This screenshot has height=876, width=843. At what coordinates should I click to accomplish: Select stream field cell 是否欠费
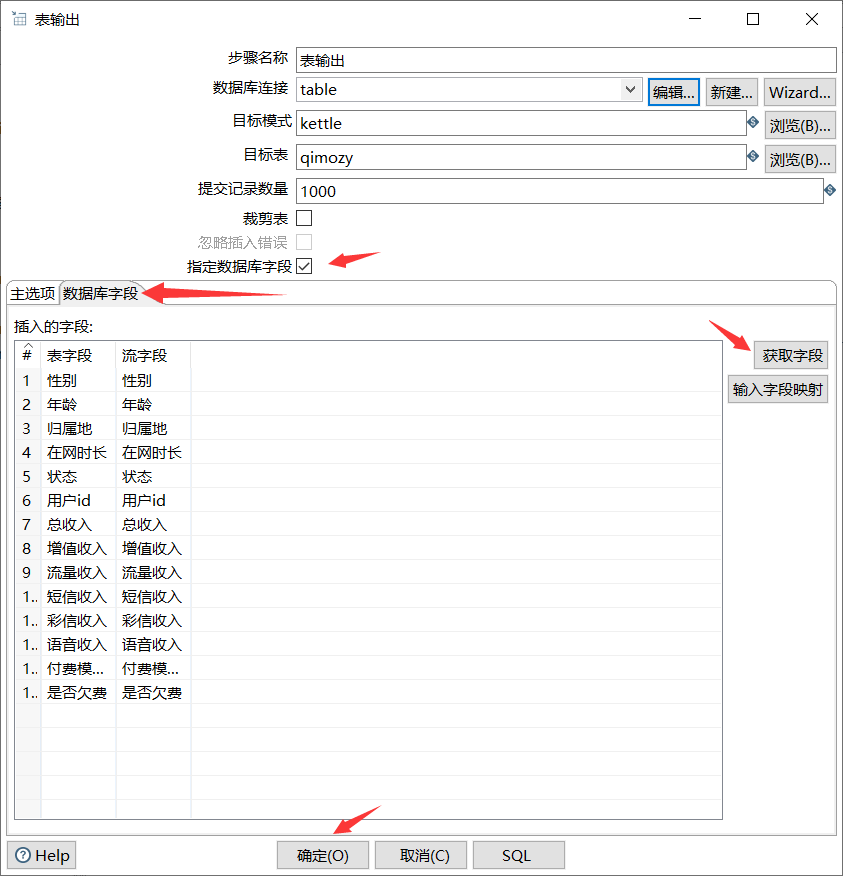point(153,693)
